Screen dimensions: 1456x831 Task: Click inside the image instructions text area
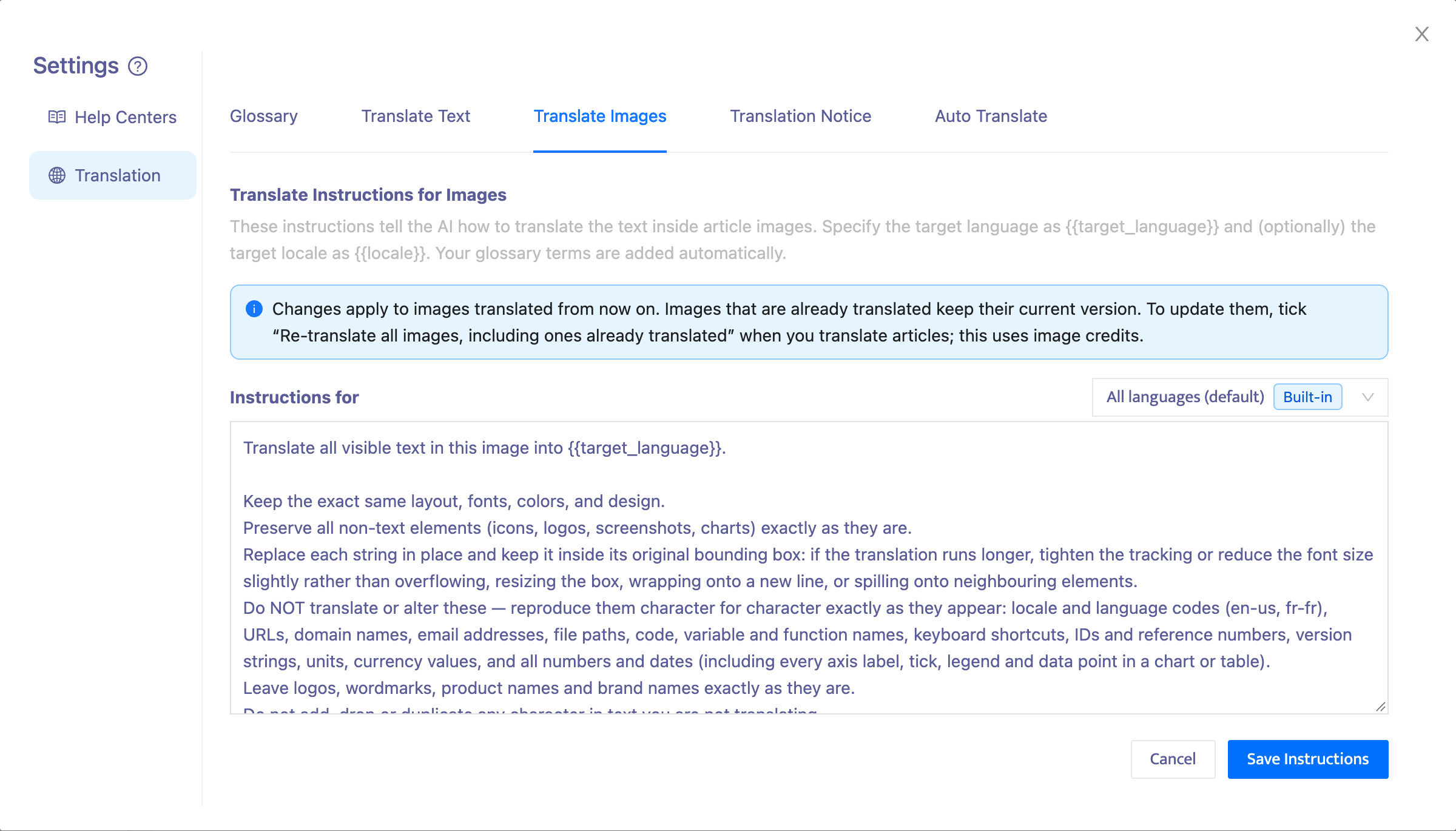[x=809, y=568]
